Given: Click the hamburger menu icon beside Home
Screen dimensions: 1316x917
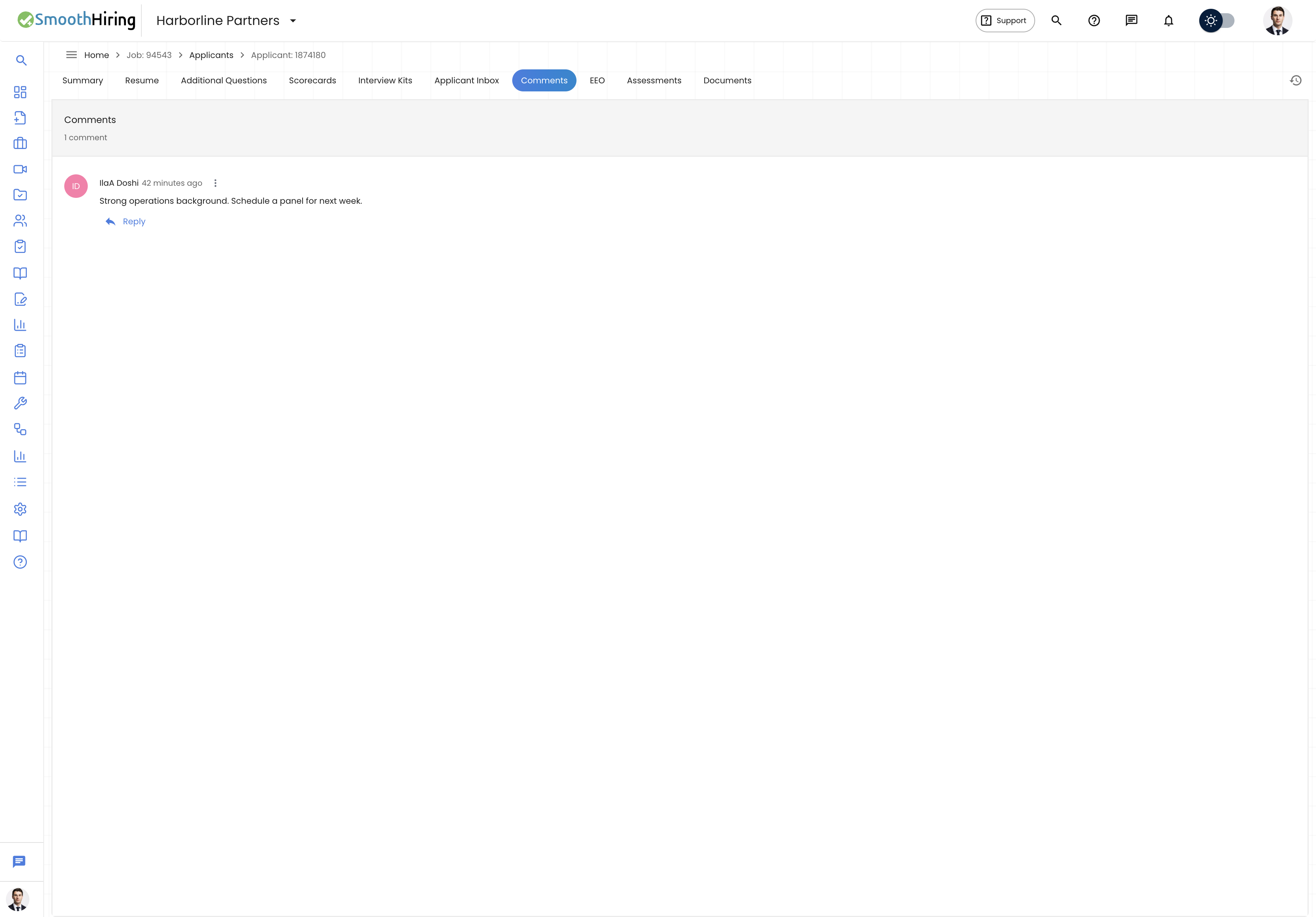Looking at the screenshot, I should tap(72, 55).
